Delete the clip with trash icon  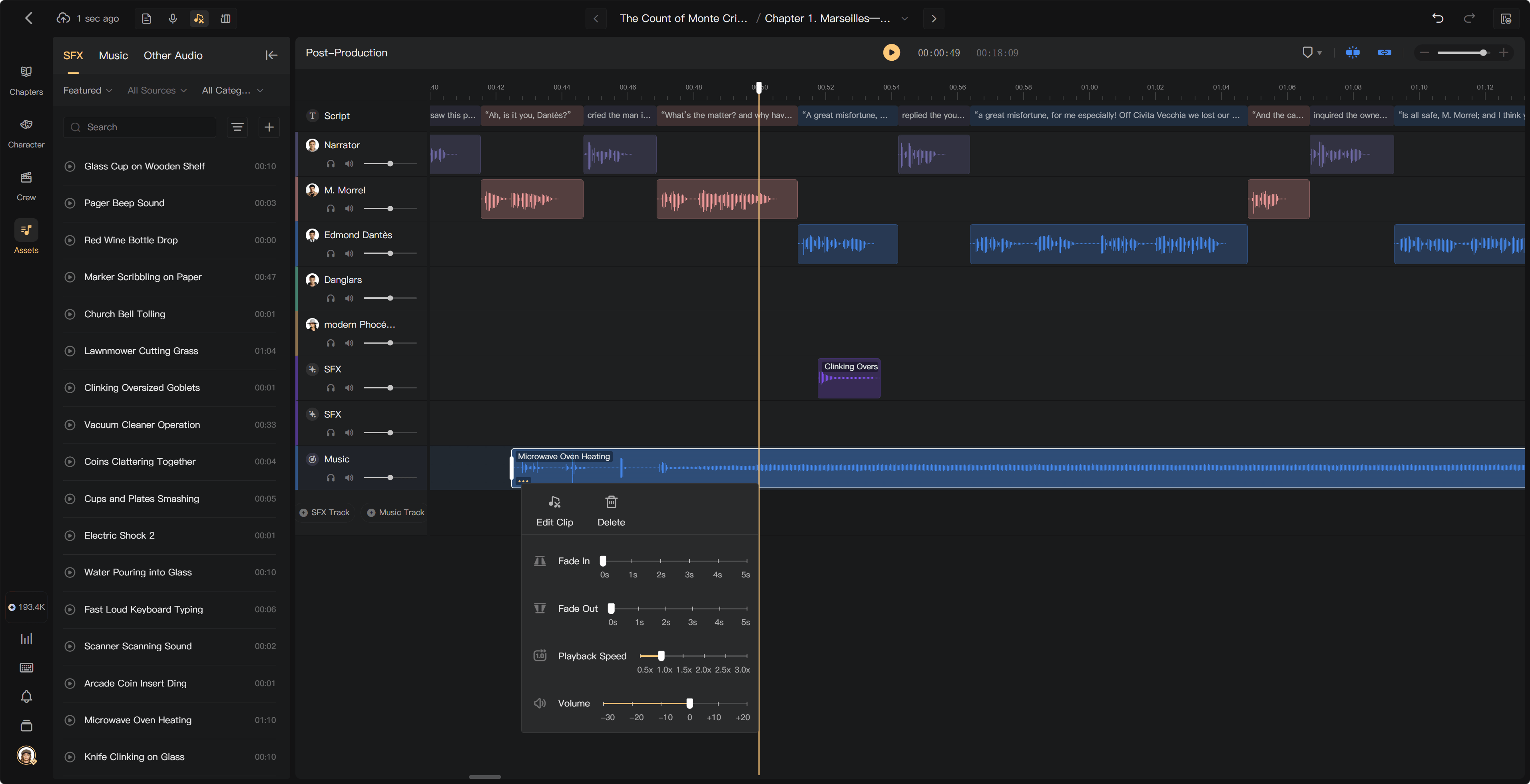611,502
